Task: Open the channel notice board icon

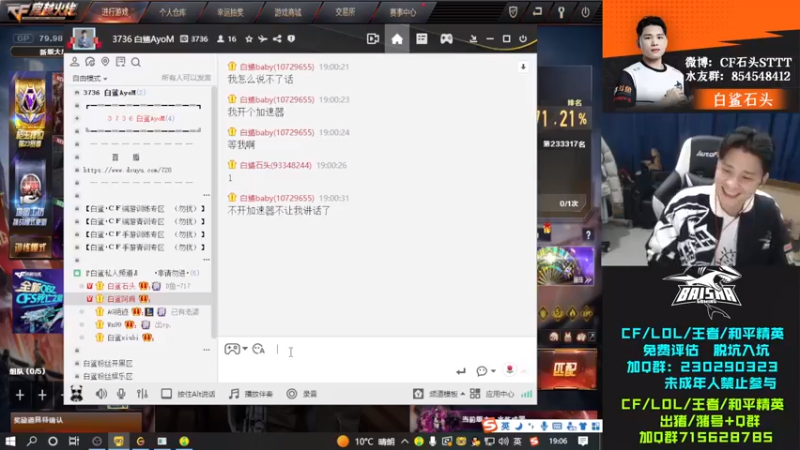Action: [120, 62]
